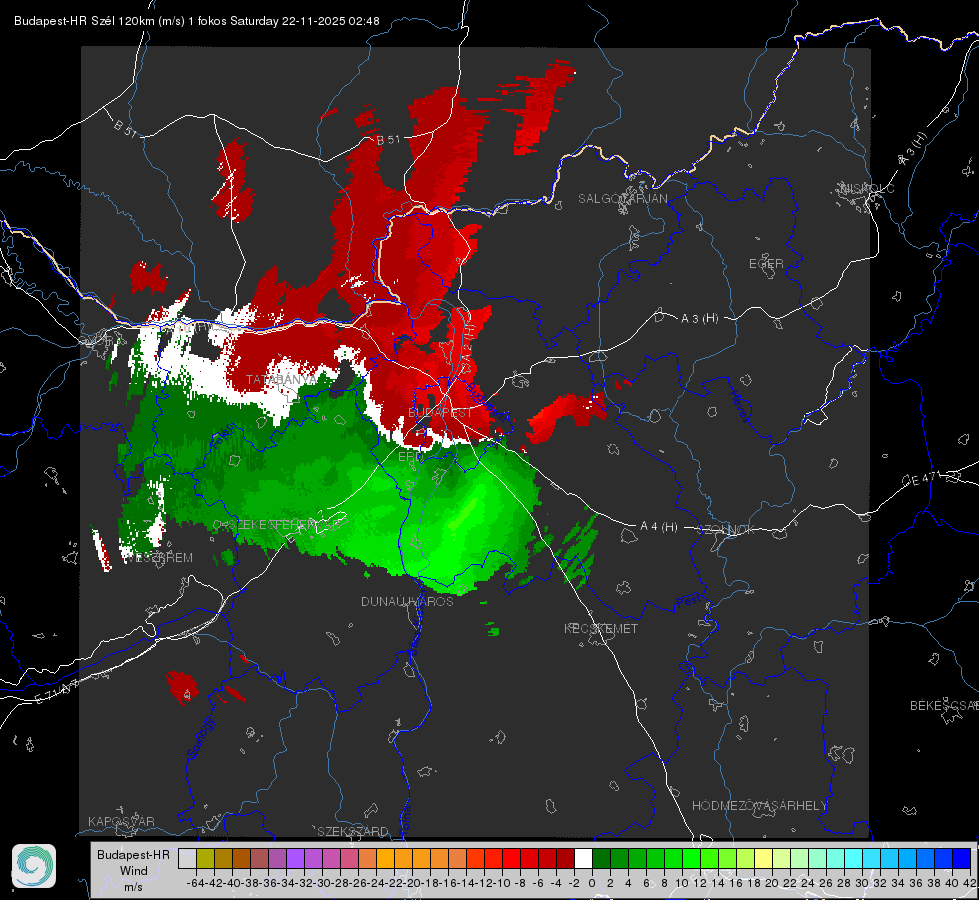Click the legend value '30'

(862, 883)
